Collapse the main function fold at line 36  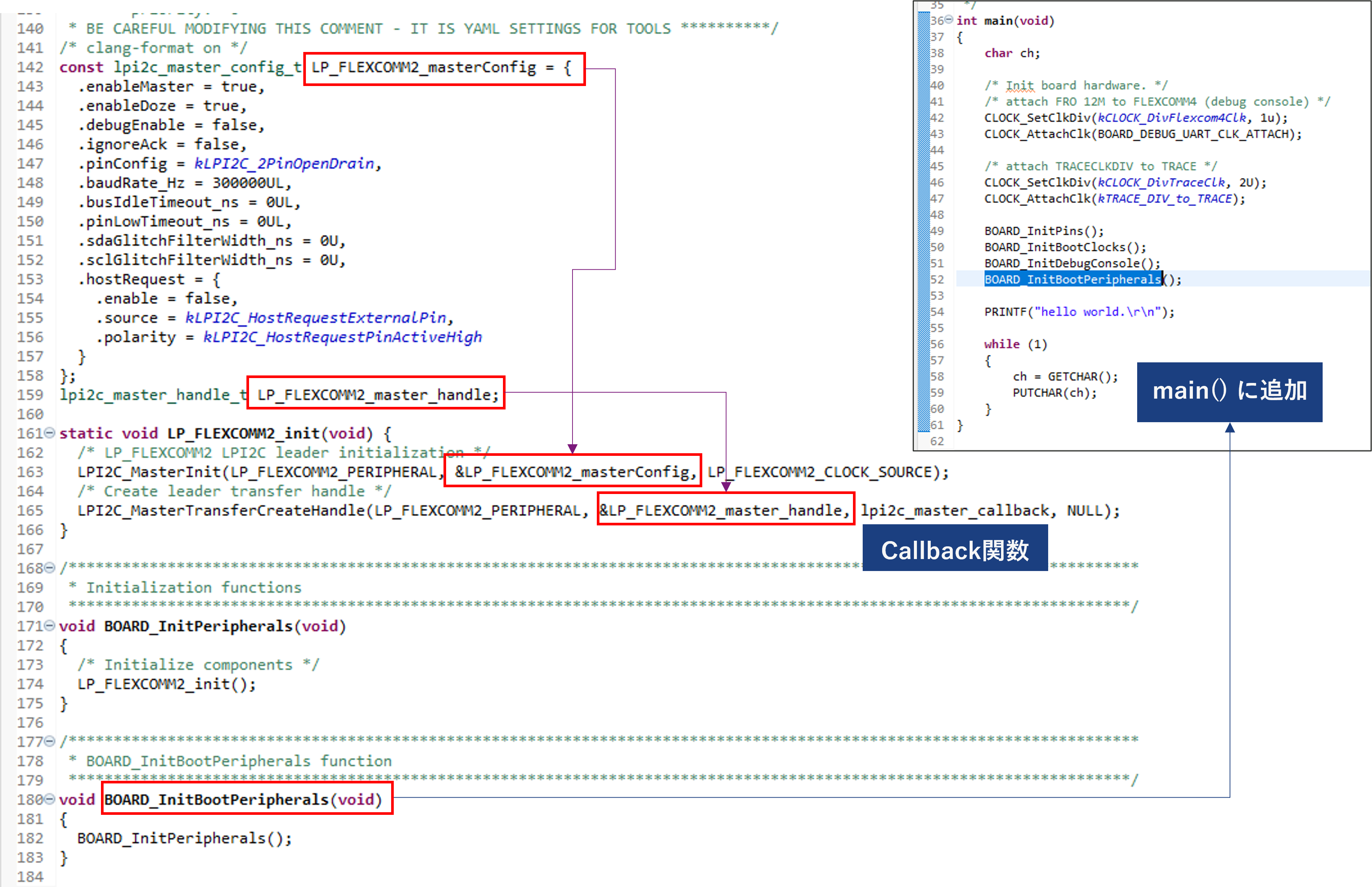pyautogui.click(x=948, y=20)
